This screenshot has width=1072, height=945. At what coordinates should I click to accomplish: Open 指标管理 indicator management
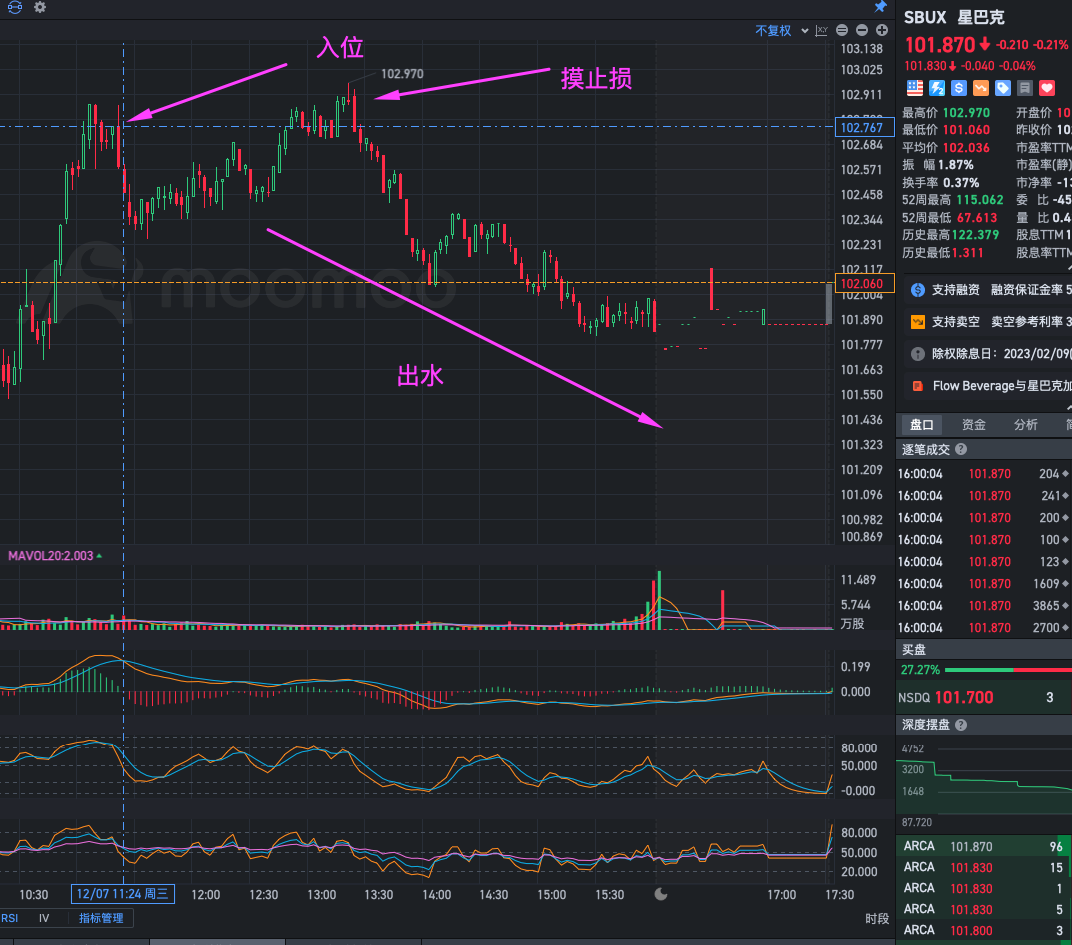(101, 918)
